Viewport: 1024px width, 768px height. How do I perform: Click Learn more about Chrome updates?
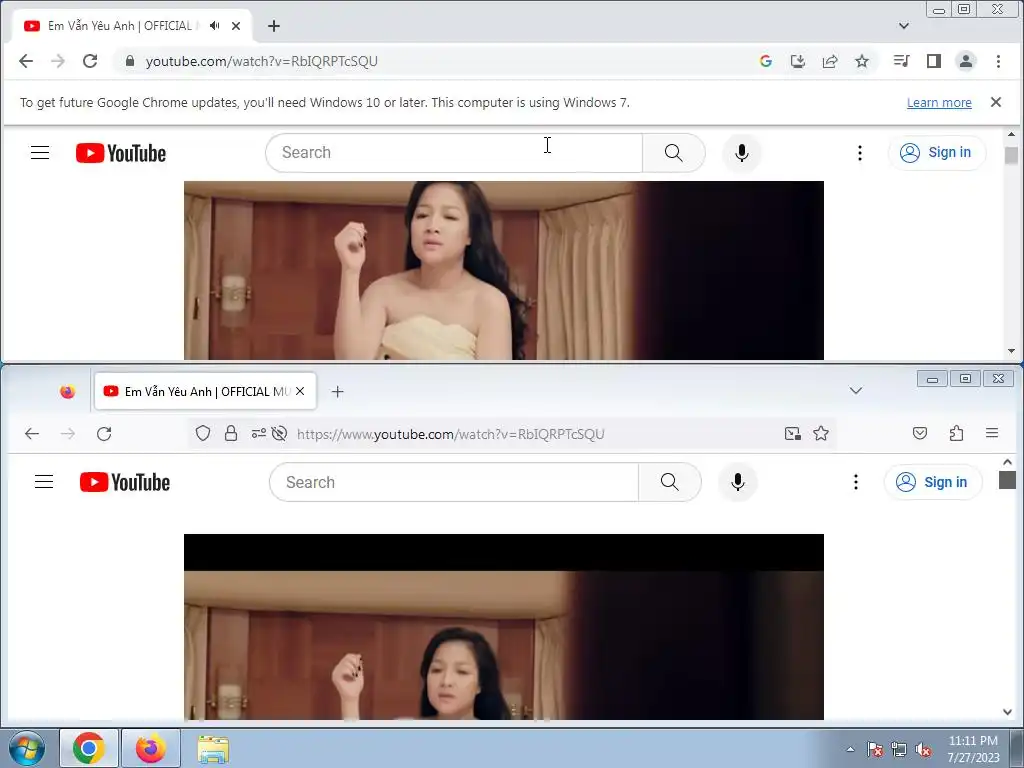tap(939, 103)
